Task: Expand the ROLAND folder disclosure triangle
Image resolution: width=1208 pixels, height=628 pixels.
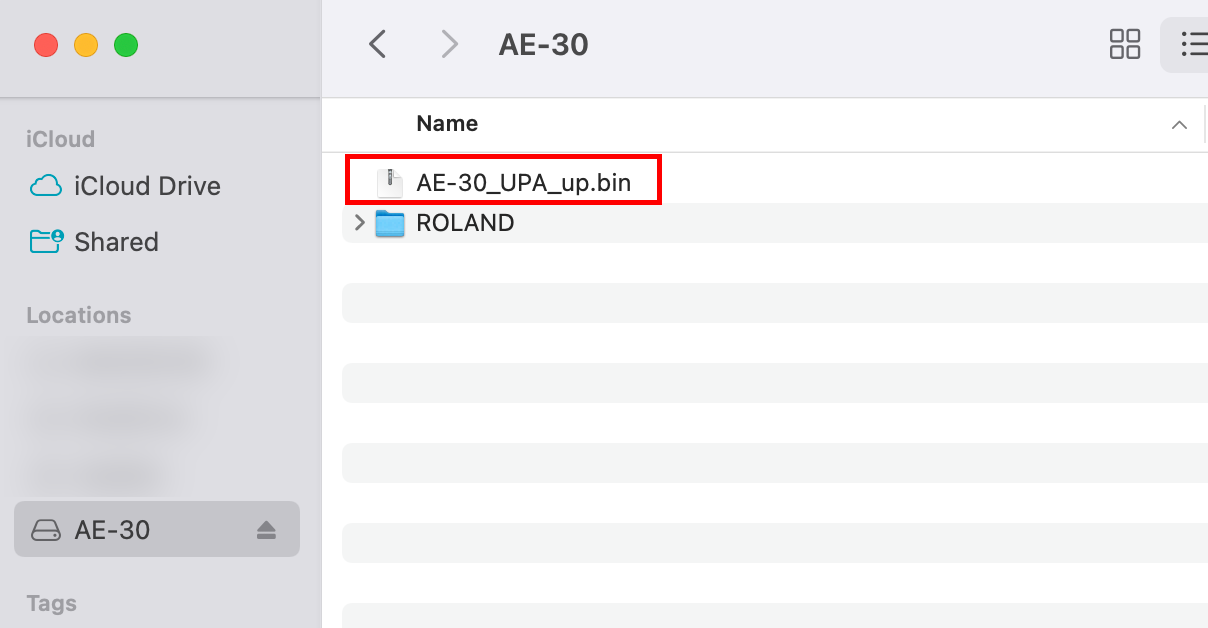Action: point(360,223)
